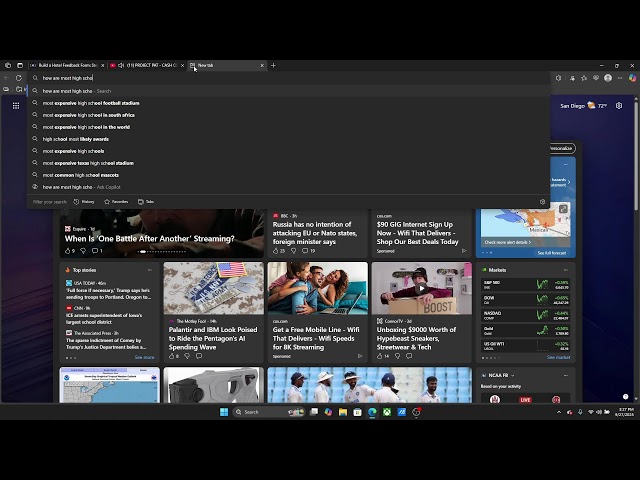This screenshot has width=640, height=480.
Task: Close the PROJECT PAT video tab
Action: (182, 65)
